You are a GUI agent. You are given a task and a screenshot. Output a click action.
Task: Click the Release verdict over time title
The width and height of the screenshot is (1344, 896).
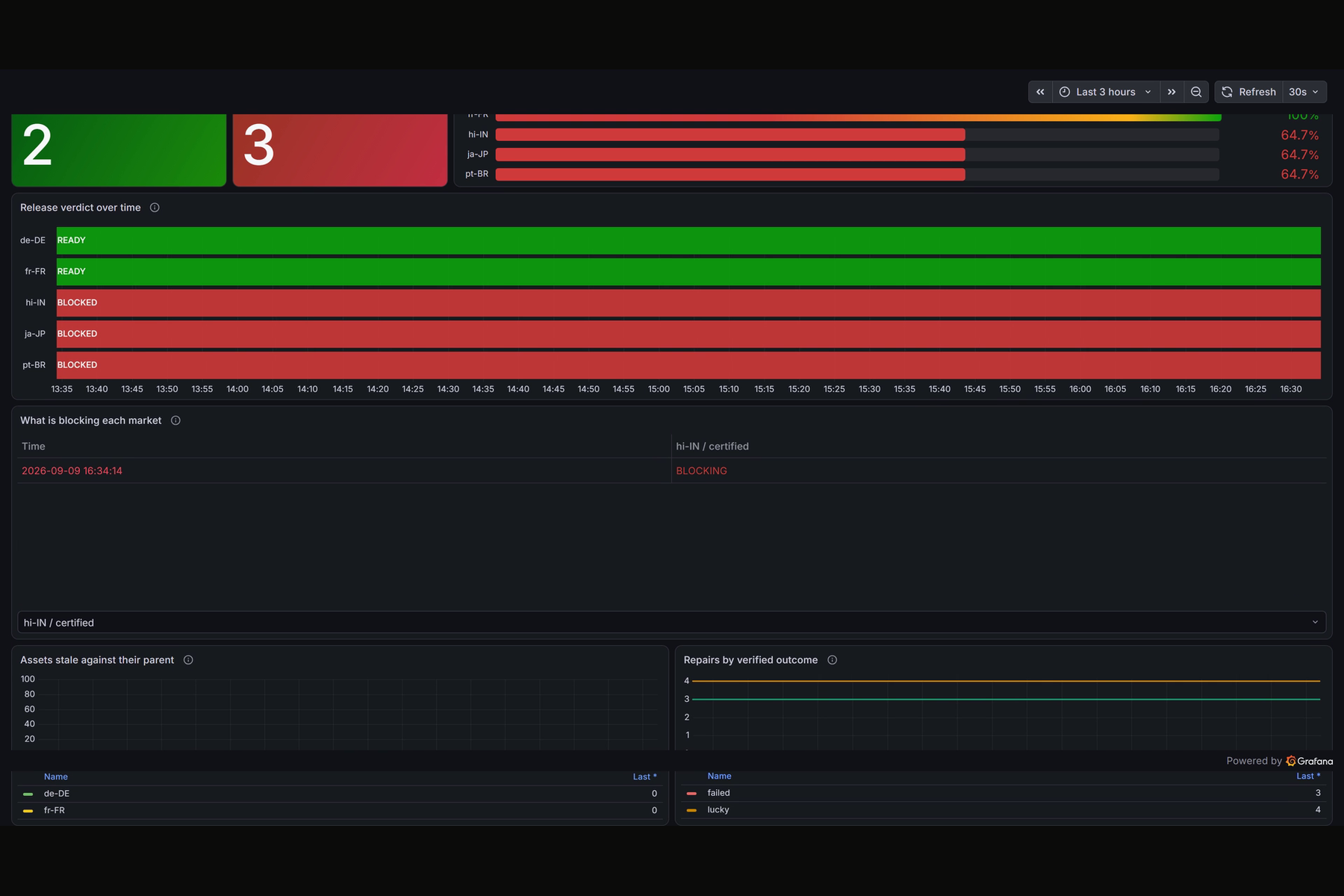tap(81, 208)
